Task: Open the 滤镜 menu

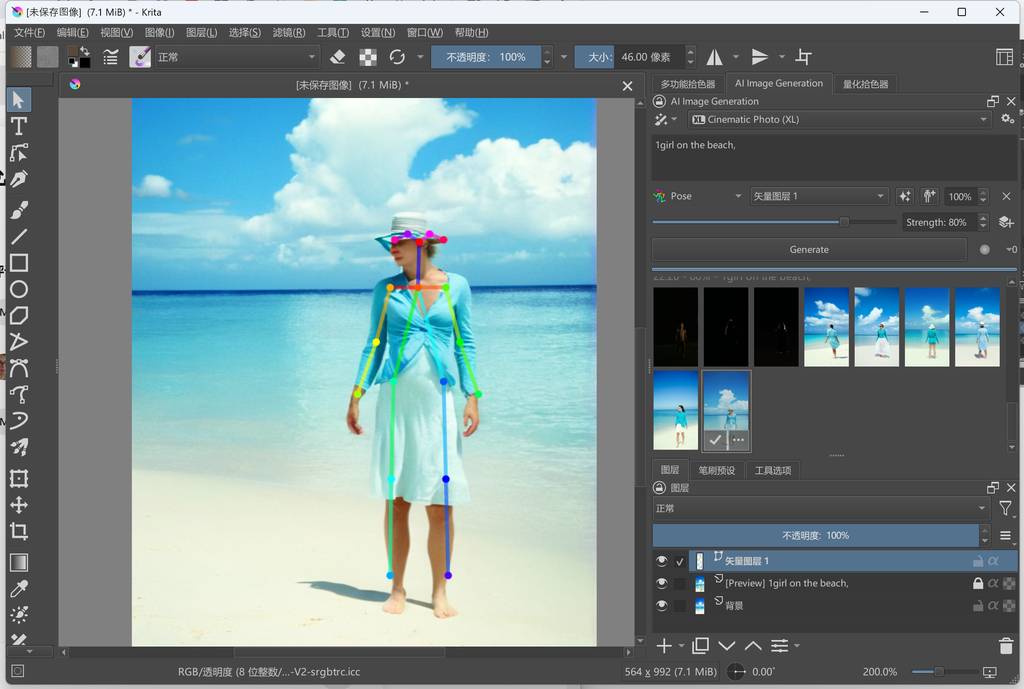Action: tap(288, 32)
